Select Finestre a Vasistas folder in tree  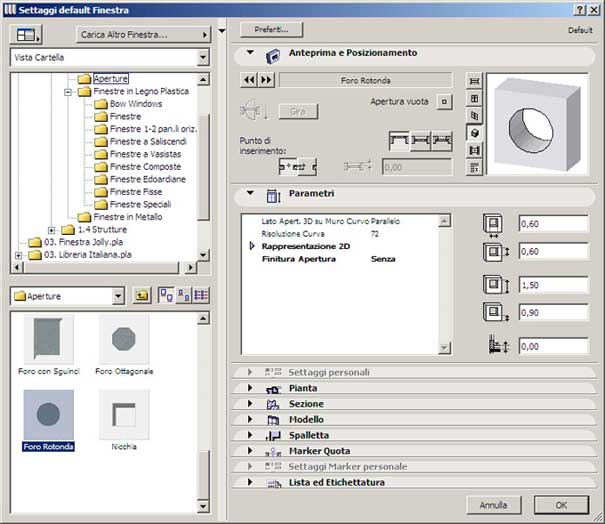147,154
